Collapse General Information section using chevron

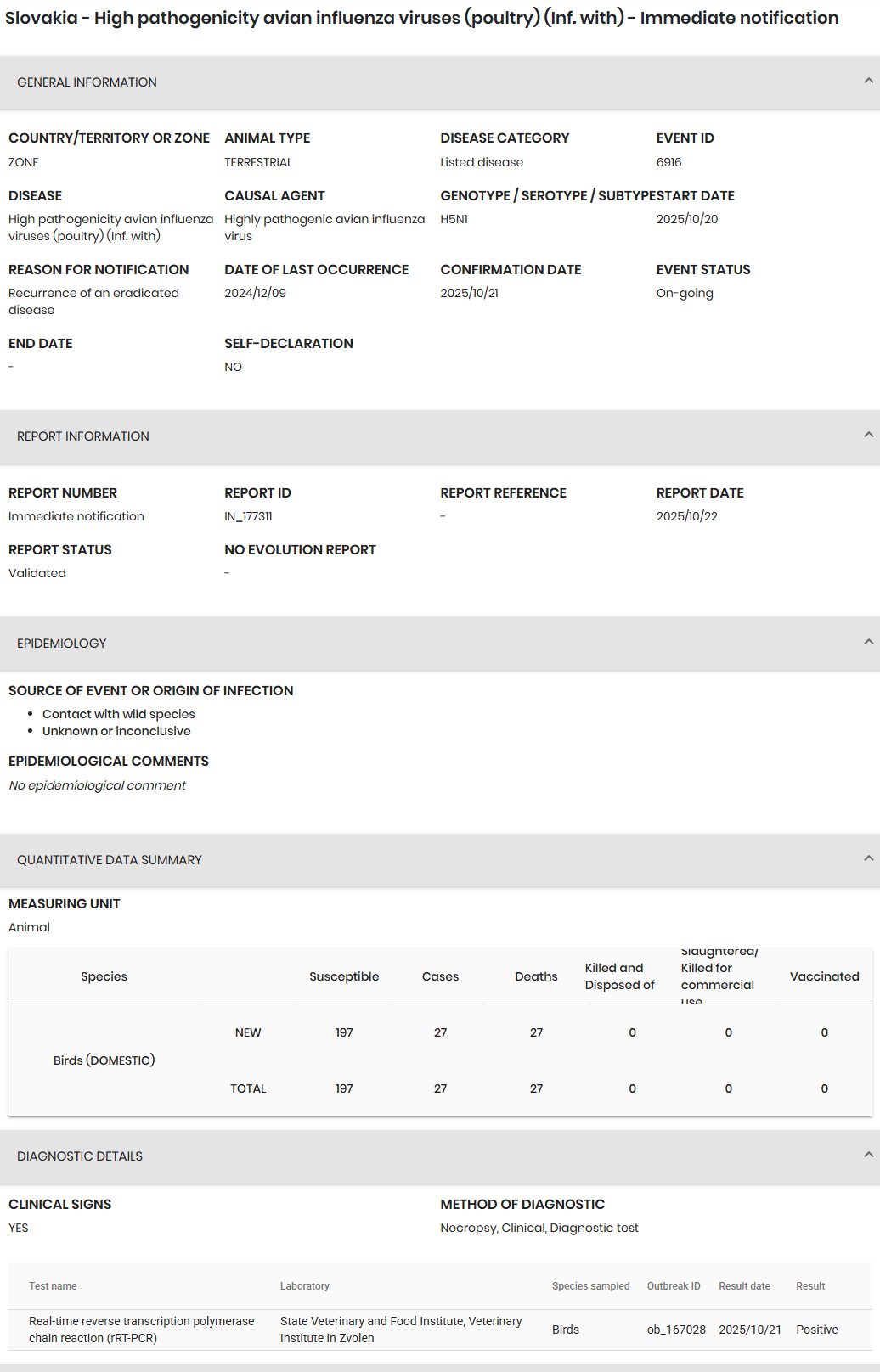[x=868, y=82]
